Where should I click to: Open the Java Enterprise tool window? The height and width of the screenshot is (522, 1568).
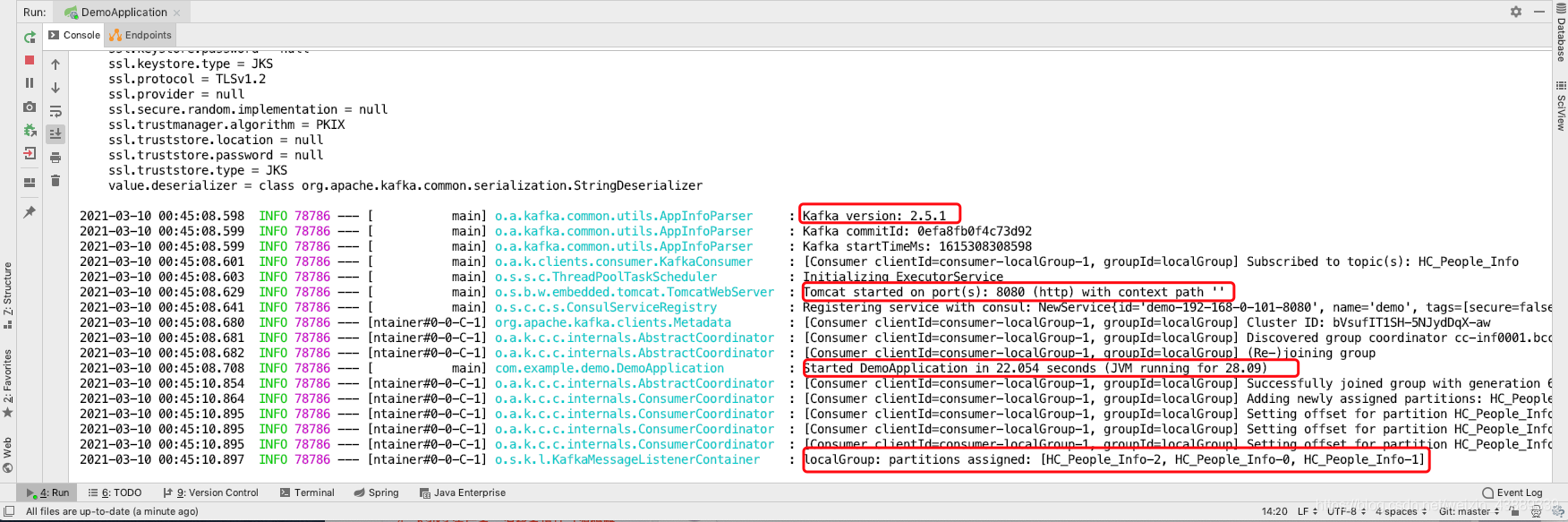click(463, 492)
